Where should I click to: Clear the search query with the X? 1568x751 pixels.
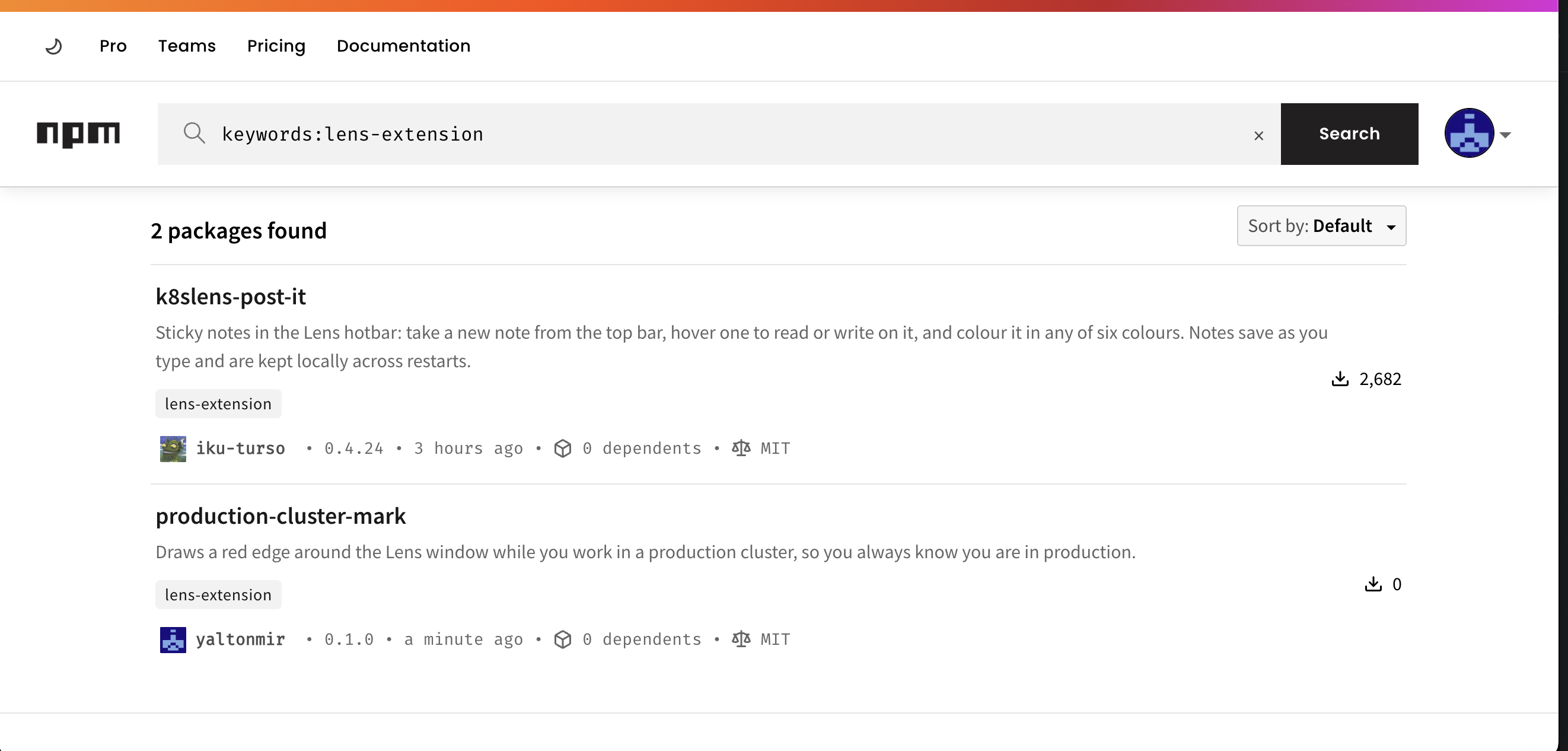1258,136
